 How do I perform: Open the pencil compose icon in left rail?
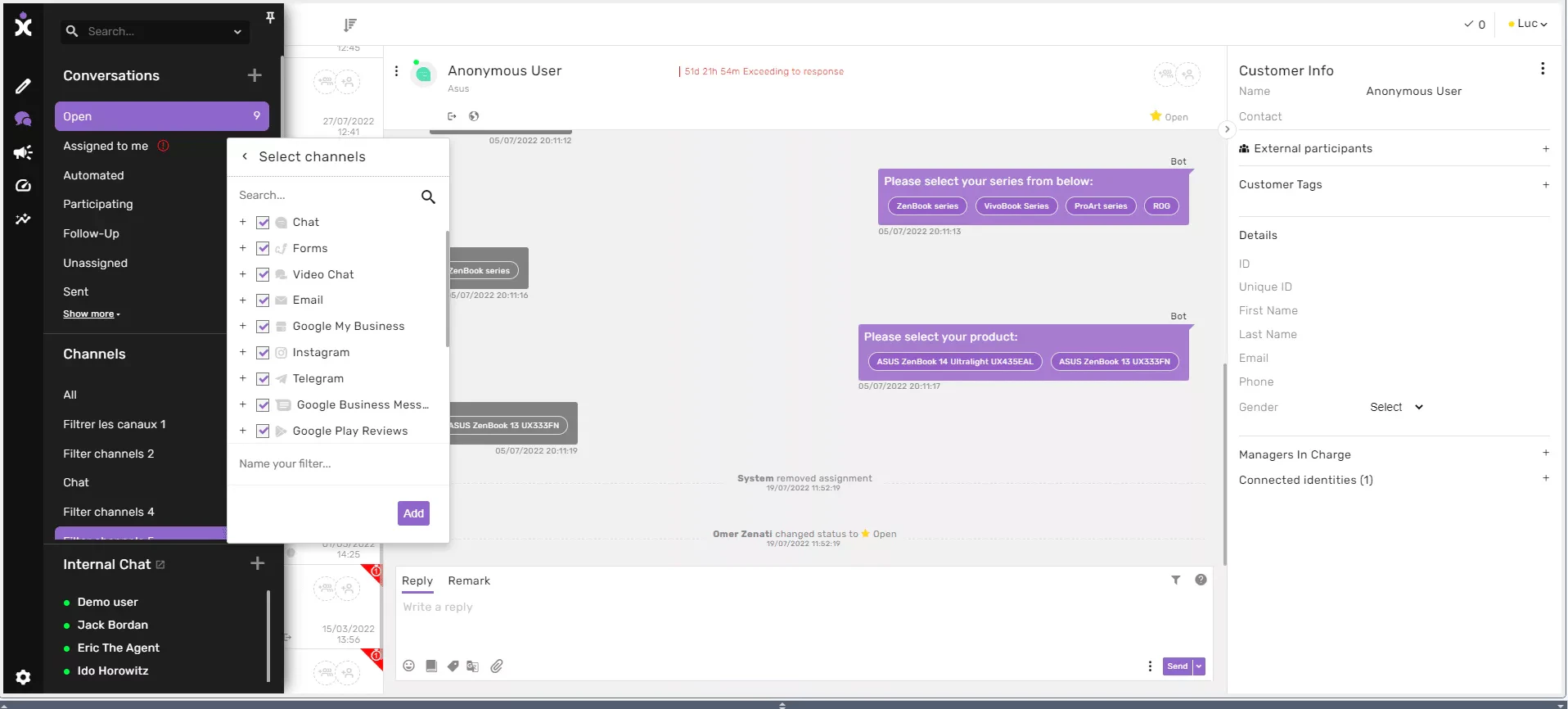pos(23,86)
